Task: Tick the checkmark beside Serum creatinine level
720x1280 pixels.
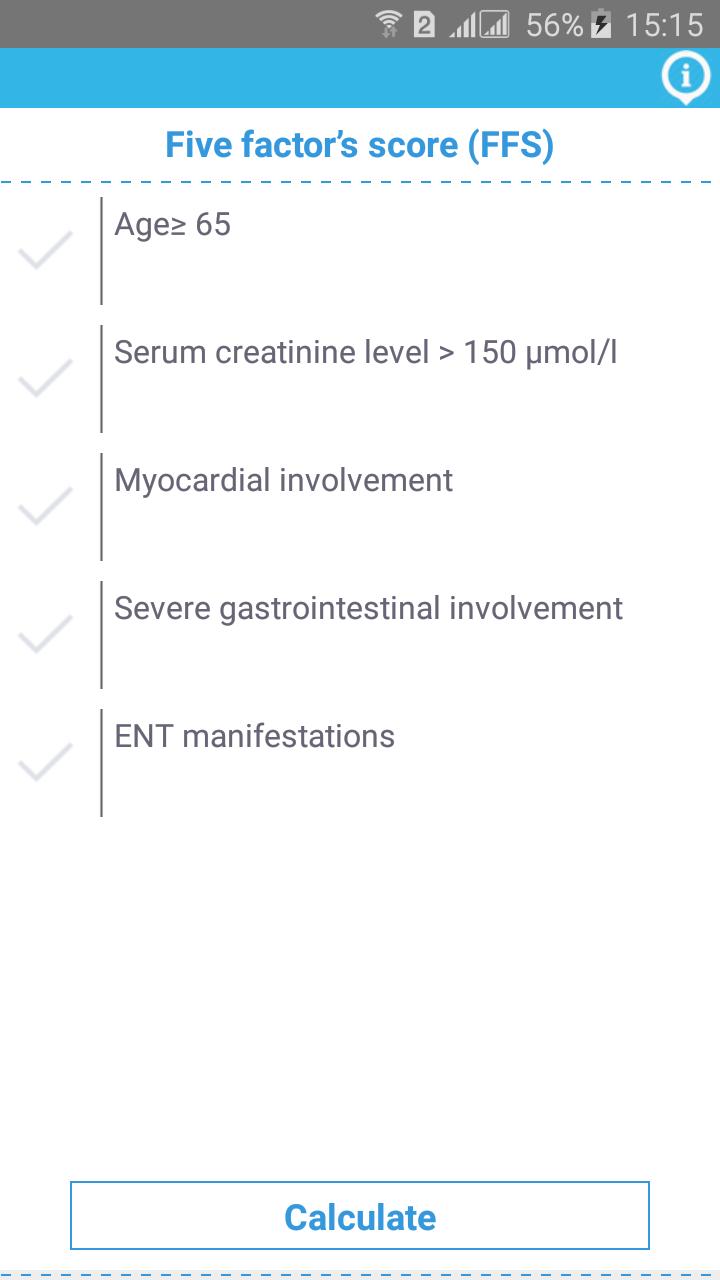Action: point(46,378)
